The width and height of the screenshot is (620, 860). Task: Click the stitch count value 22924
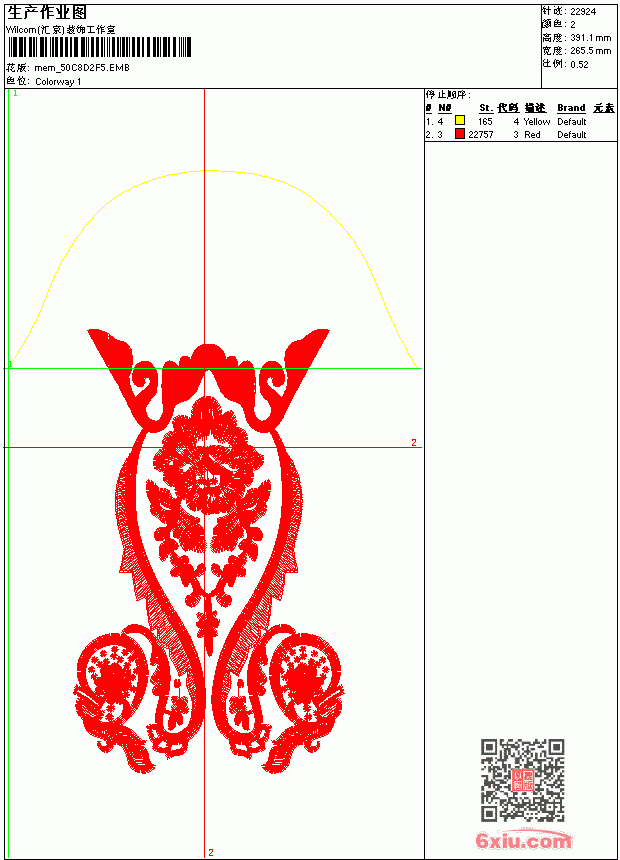[x=583, y=12]
